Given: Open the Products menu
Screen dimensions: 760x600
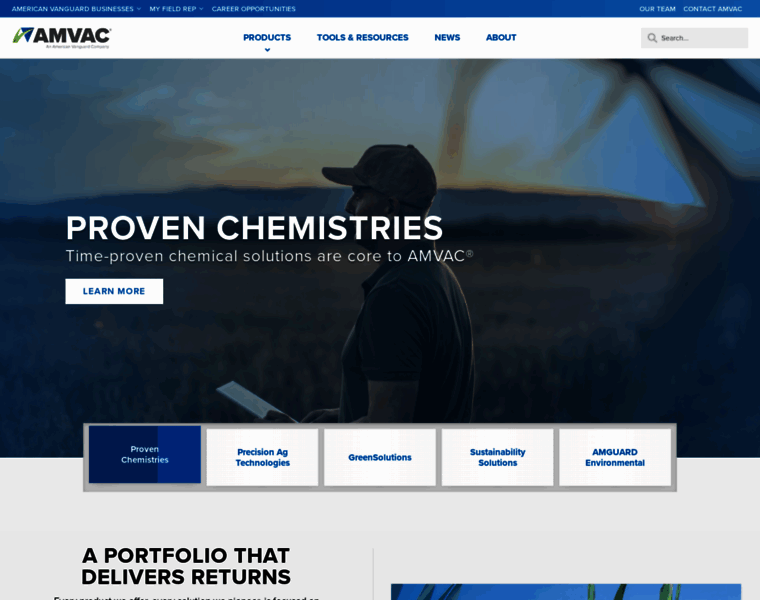Looking at the screenshot, I should point(267,37).
